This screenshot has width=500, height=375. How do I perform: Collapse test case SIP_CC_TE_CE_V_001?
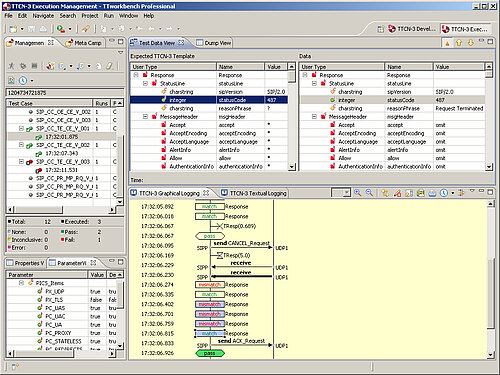coord(21,128)
